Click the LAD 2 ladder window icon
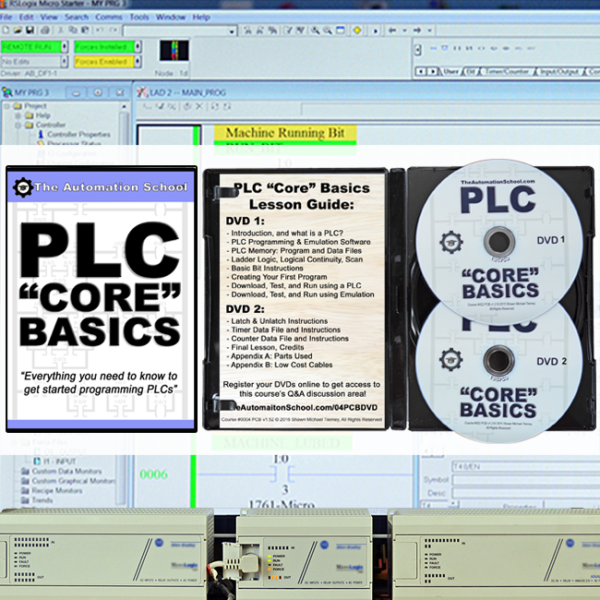Screen dimensions: 600x600 [142, 92]
